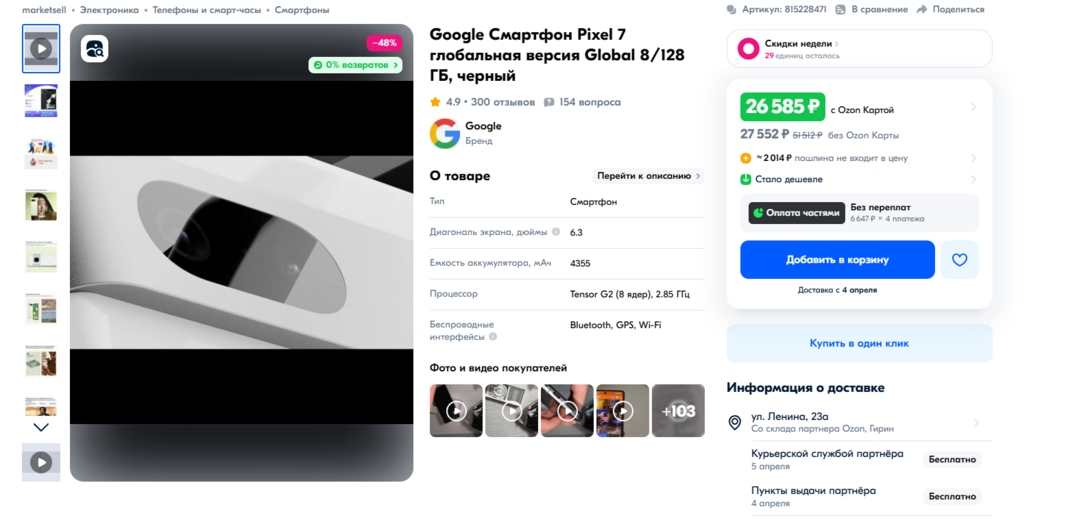This screenshot has width=1090, height=520.
Task: Go to Смартфоны breadcrumb category
Action: pyautogui.click(x=302, y=10)
